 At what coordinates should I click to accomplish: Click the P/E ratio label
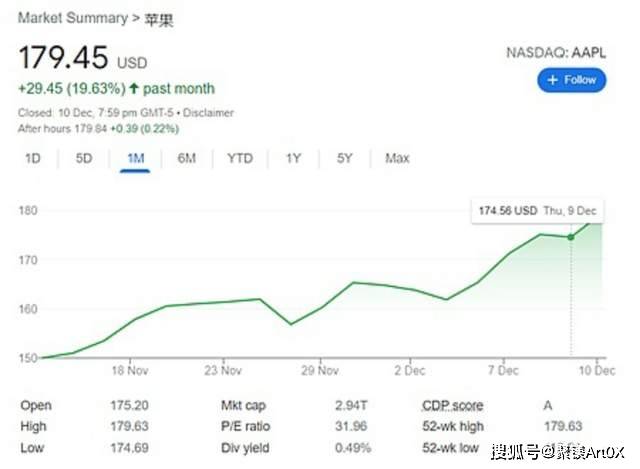point(245,426)
